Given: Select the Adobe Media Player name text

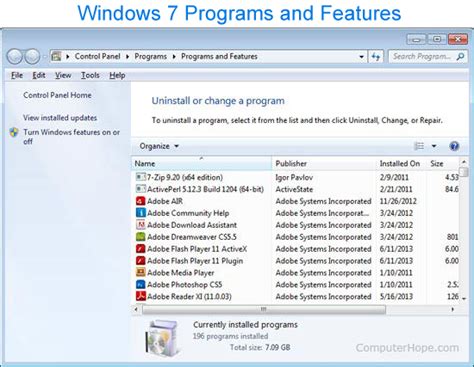Looking at the screenshot, I should [181, 273].
